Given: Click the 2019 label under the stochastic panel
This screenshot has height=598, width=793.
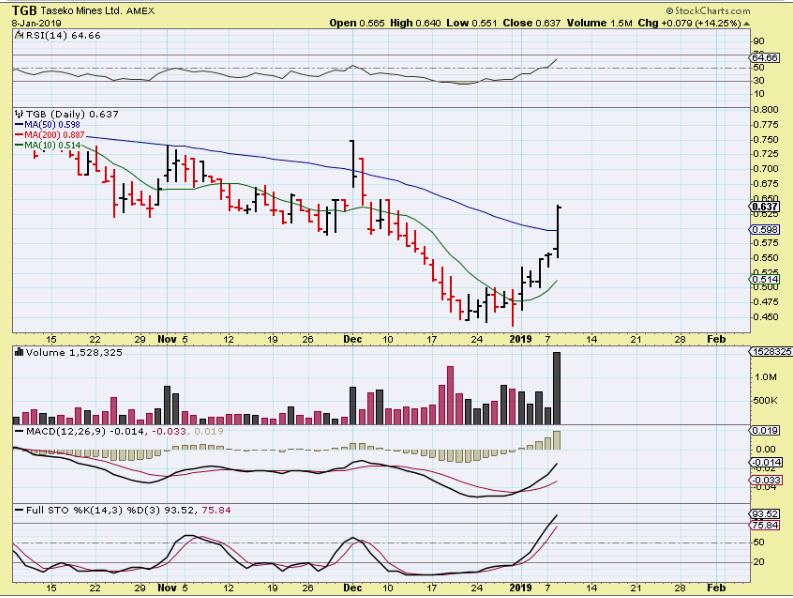Looking at the screenshot, I should (521, 588).
